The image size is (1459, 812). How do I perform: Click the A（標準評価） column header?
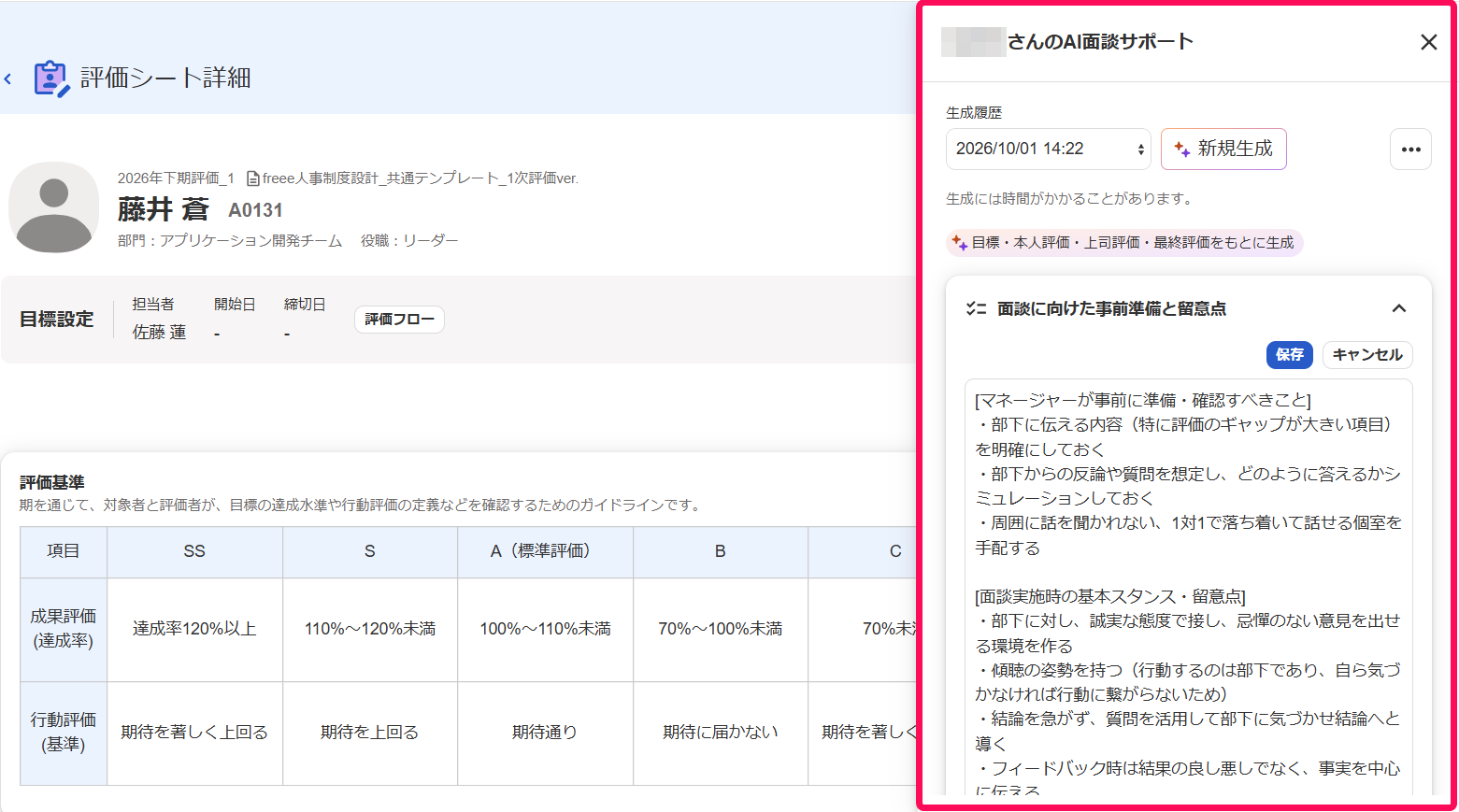pos(545,552)
